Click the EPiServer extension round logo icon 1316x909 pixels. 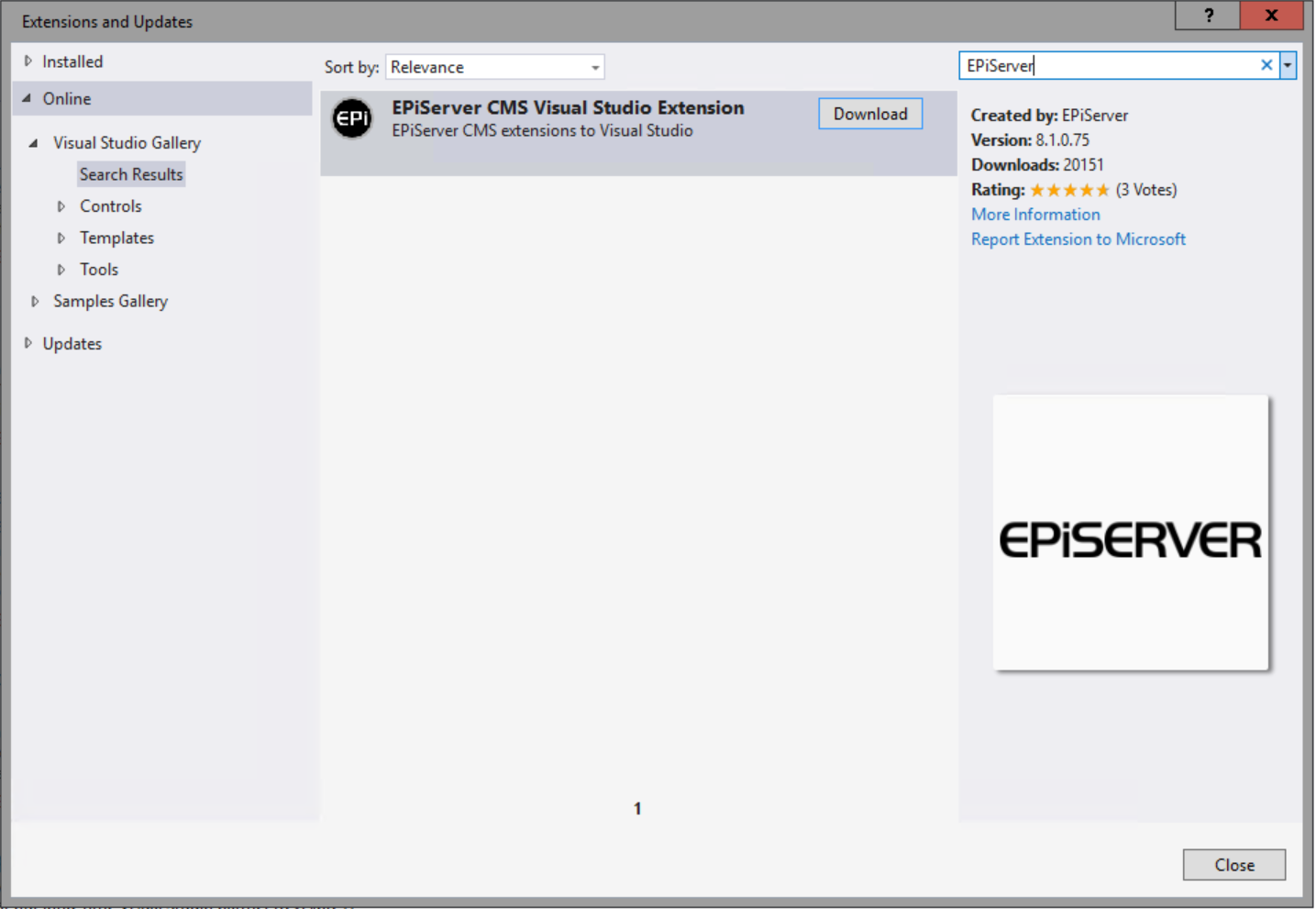pos(352,118)
